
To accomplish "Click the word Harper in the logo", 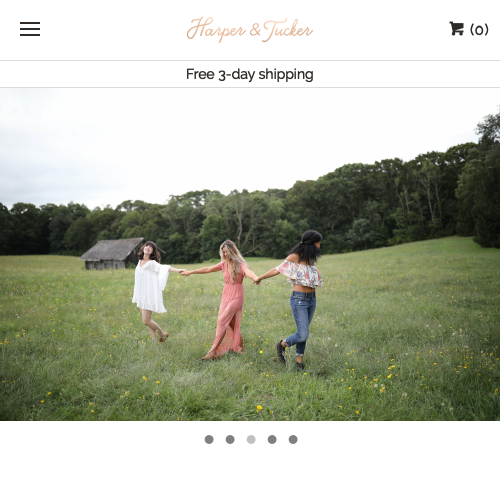I will [216, 30].
